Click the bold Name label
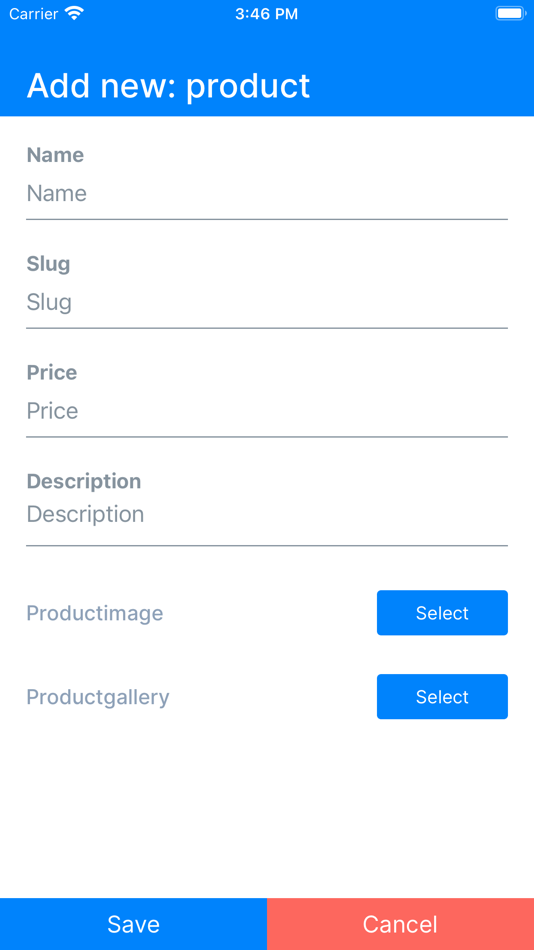Image resolution: width=534 pixels, height=950 pixels. (55, 155)
